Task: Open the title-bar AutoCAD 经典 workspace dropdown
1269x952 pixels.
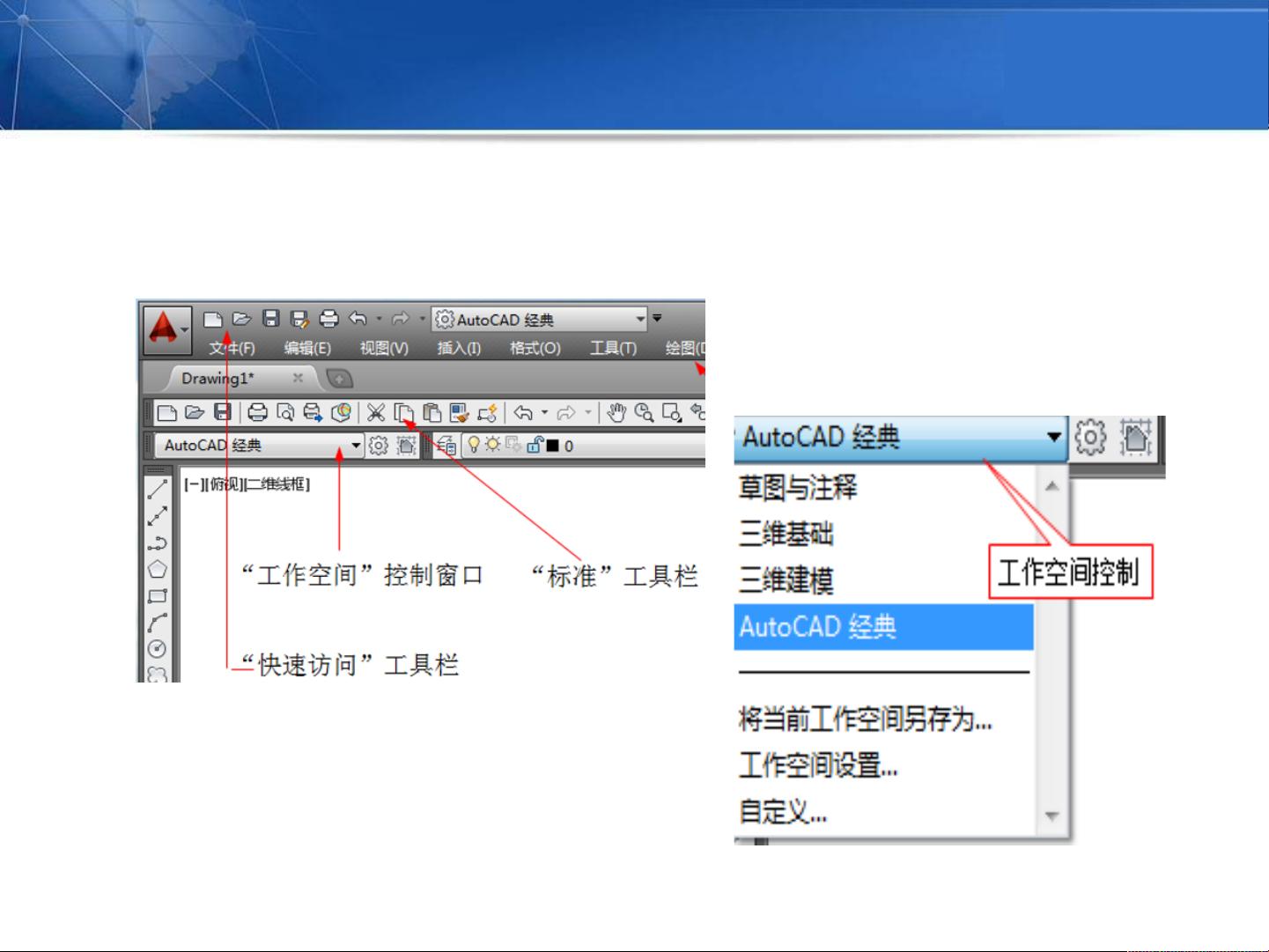Action: pos(541,320)
